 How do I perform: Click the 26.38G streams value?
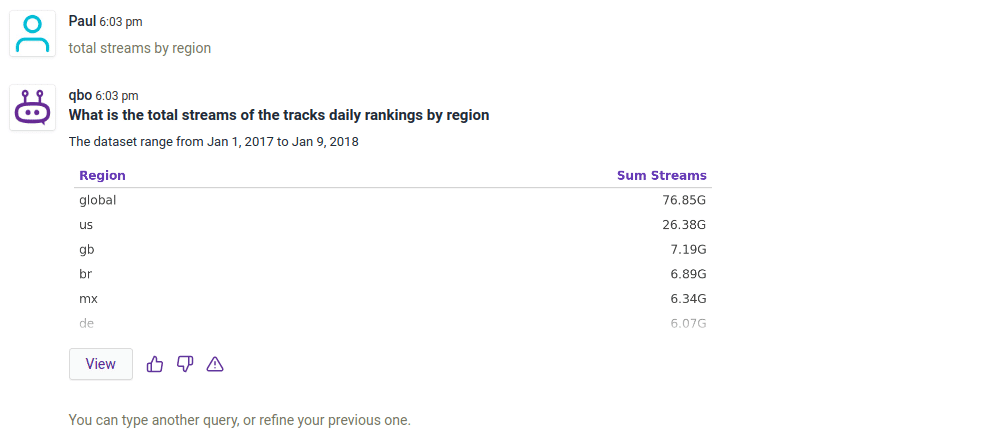[x=684, y=225]
